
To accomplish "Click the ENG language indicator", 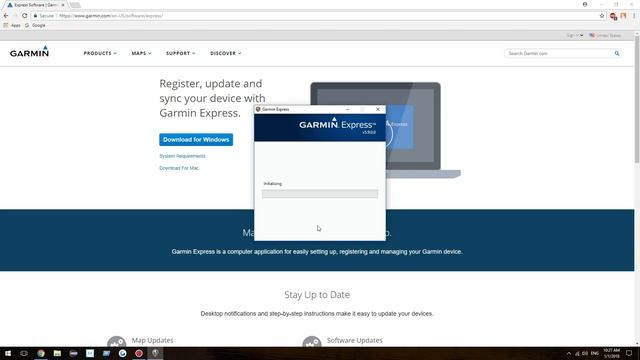I will 595,353.
